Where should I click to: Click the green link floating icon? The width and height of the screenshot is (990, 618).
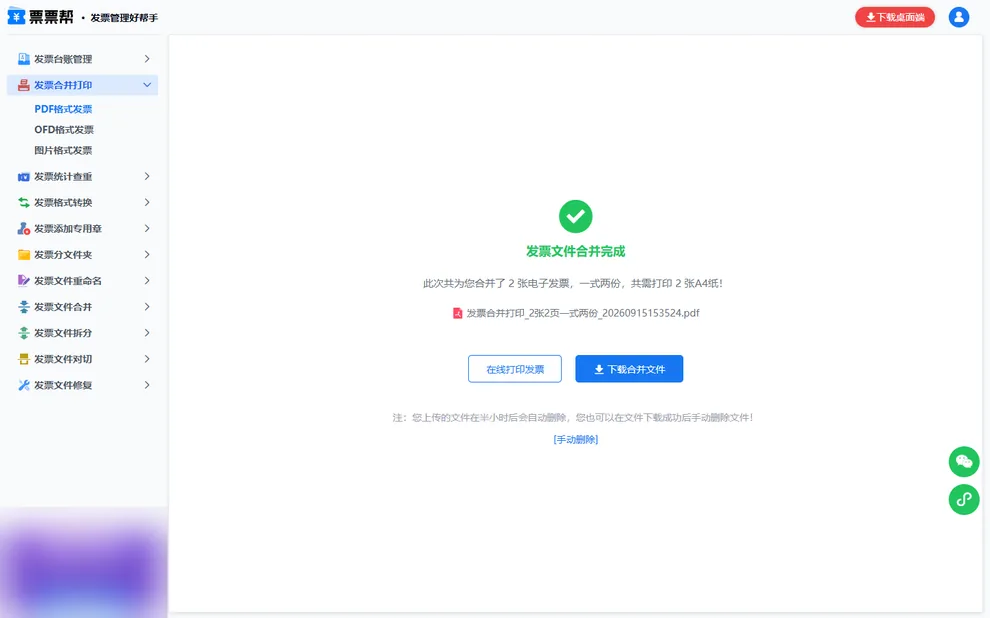(x=963, y=499)
